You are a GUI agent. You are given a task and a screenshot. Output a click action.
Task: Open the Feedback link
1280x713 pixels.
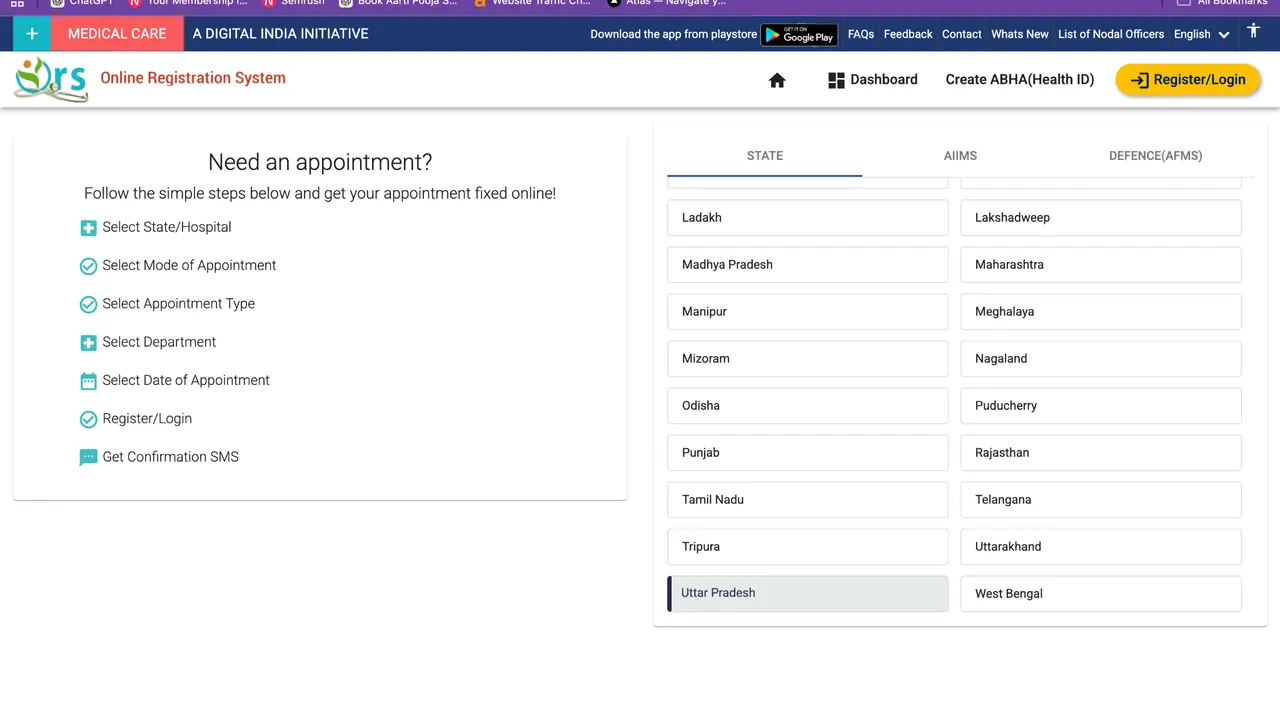908,34
